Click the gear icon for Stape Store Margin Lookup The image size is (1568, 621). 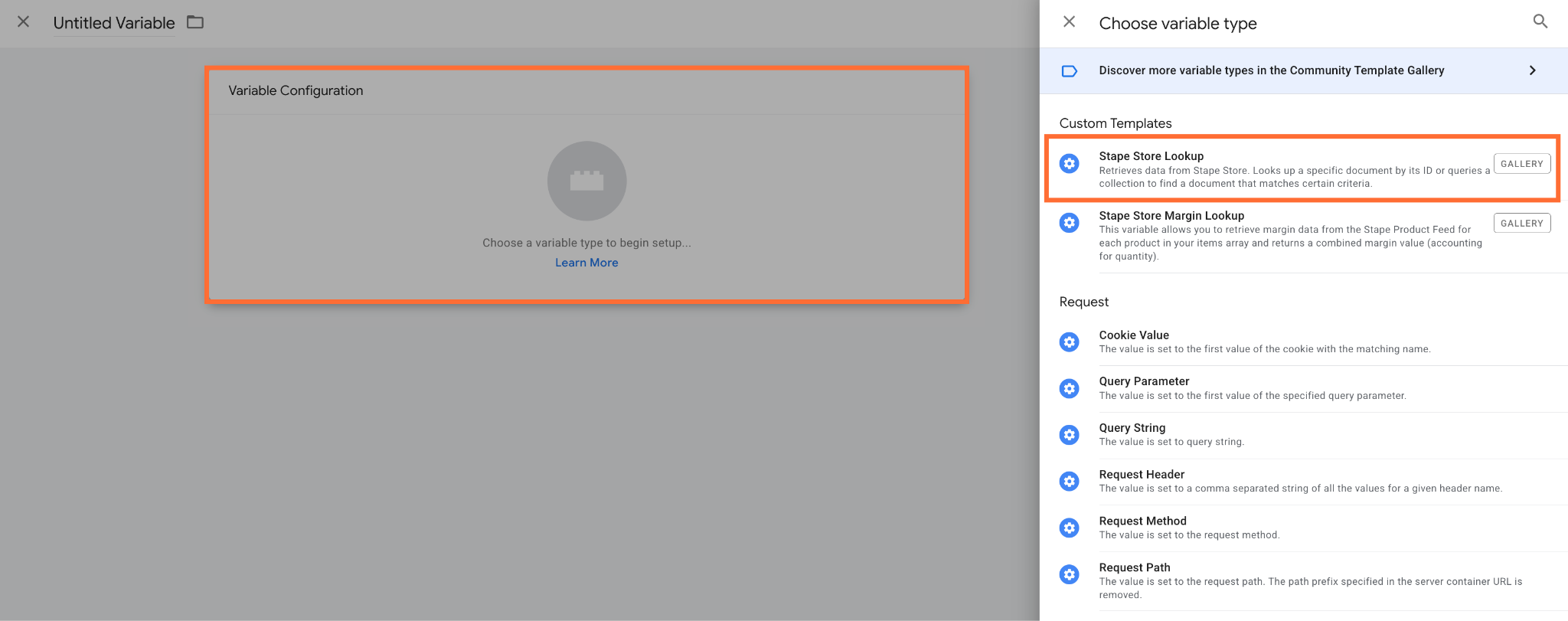click(1070, 223)
